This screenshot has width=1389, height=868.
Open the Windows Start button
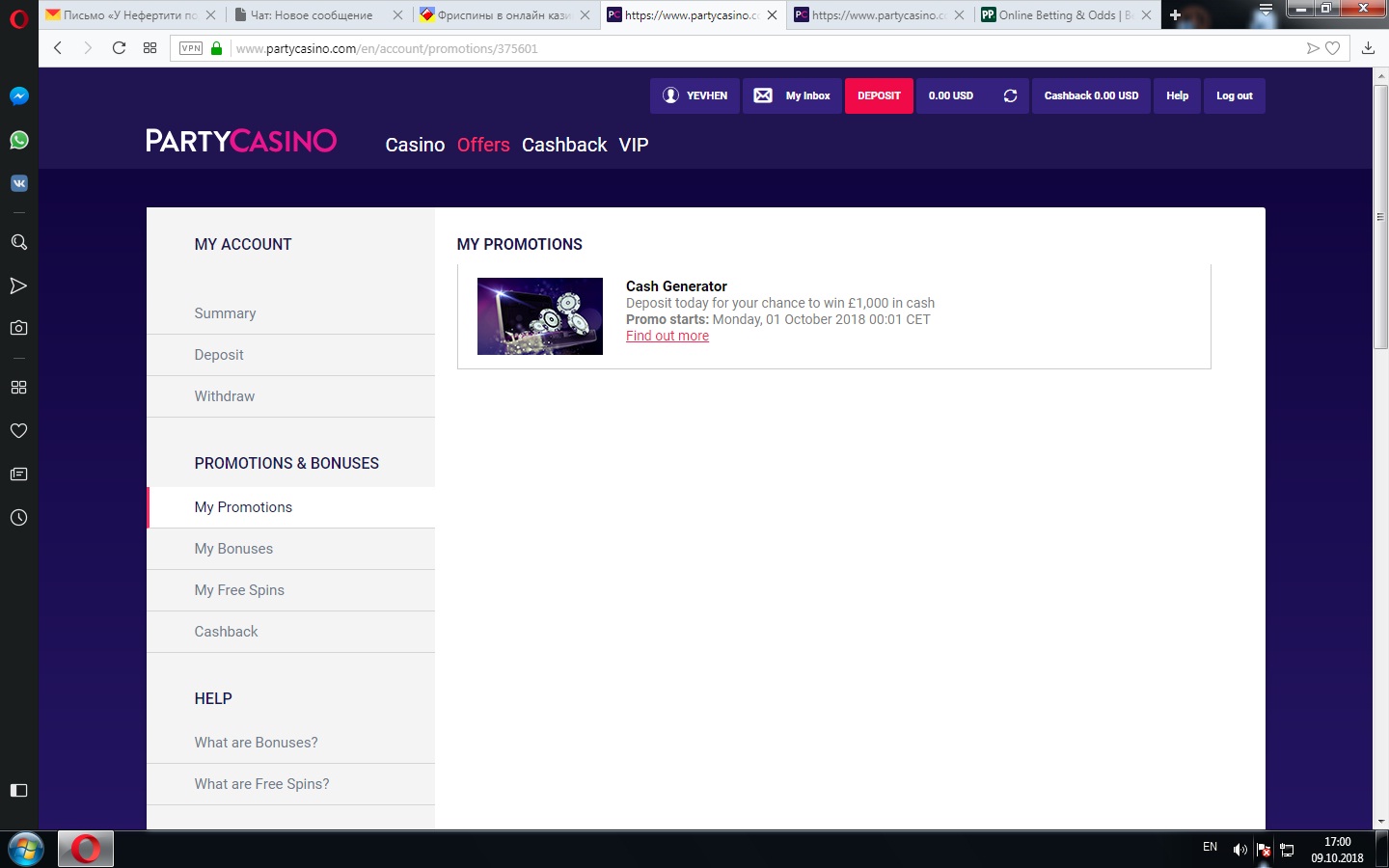[x=25, y=850]
